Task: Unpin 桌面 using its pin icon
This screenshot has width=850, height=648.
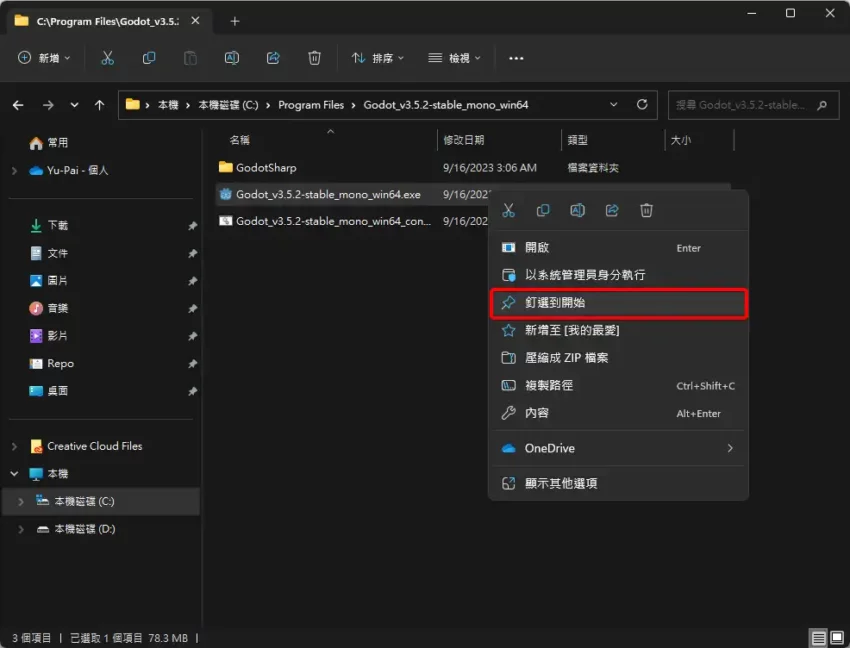Action: pyautogui.click(x=192, y=392)
